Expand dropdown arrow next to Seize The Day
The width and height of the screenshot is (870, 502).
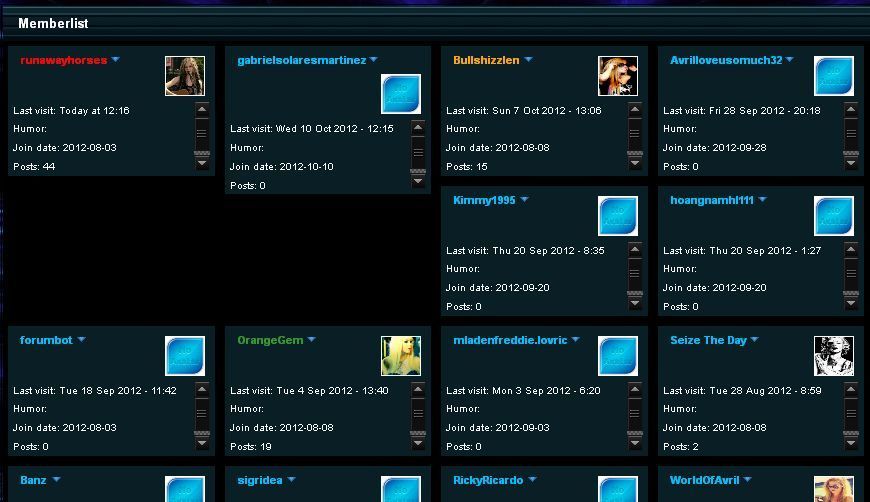pyautogui.click(x=755, y=339)
